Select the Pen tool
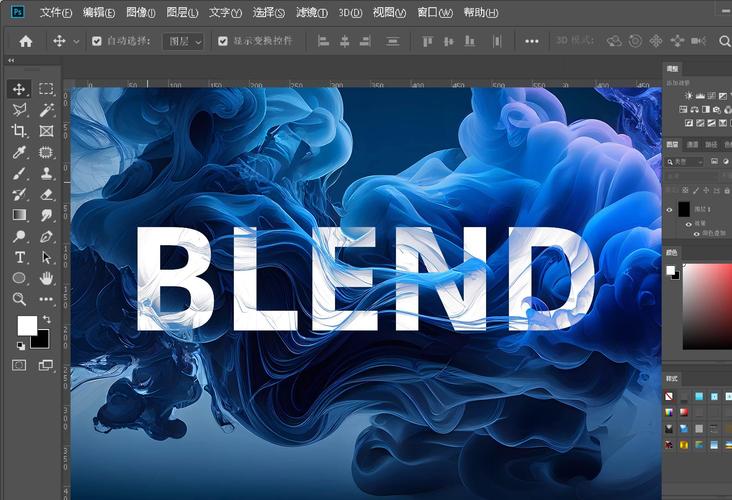The image size is (732, 500). click(x=46, y=236)
